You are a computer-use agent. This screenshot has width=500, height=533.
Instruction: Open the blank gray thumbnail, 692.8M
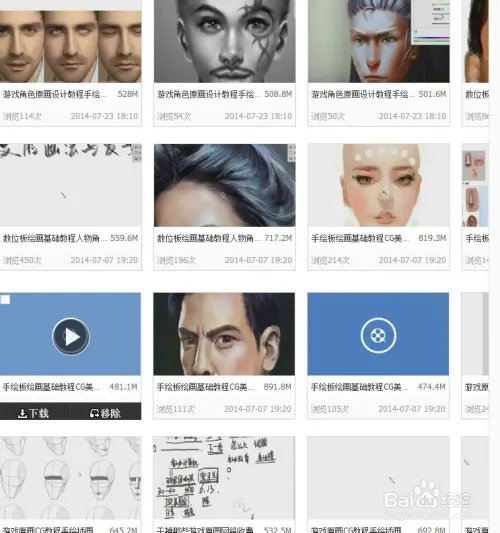point(379,478)
